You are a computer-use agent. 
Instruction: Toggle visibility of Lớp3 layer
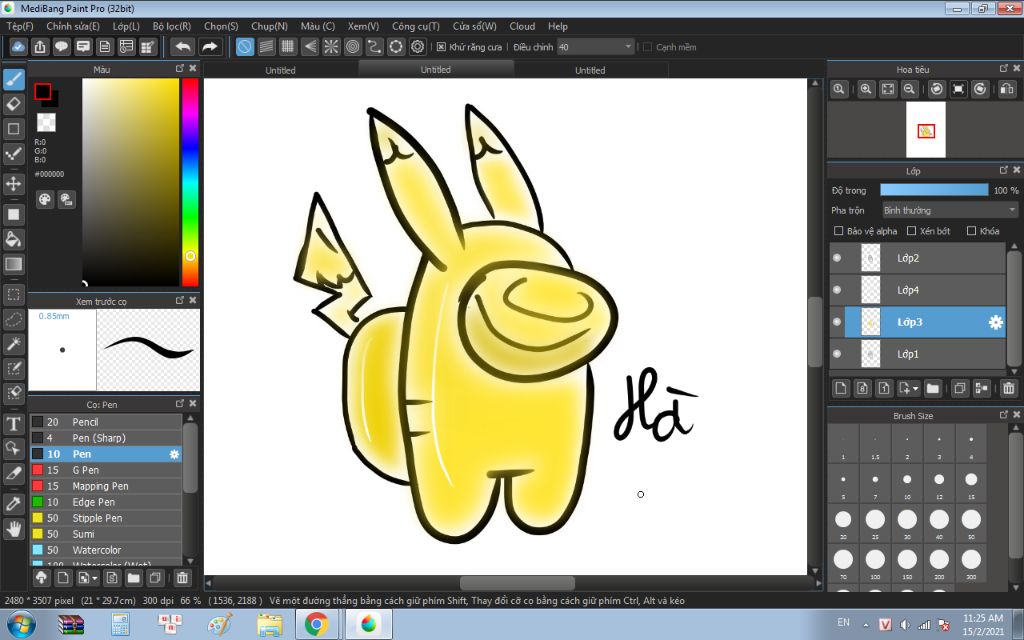pos(837,322)
